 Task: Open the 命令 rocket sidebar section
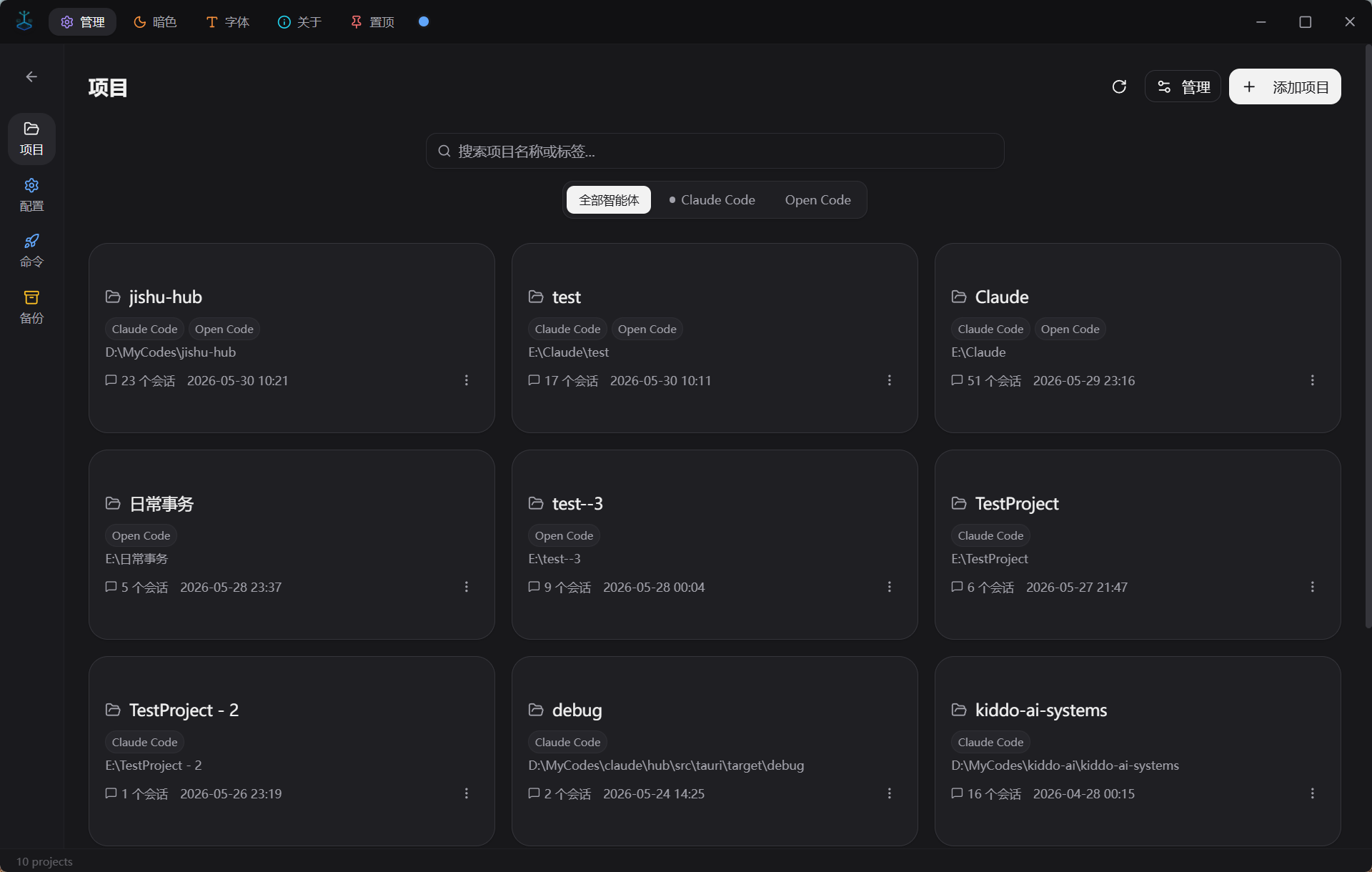tap(31, 251)
